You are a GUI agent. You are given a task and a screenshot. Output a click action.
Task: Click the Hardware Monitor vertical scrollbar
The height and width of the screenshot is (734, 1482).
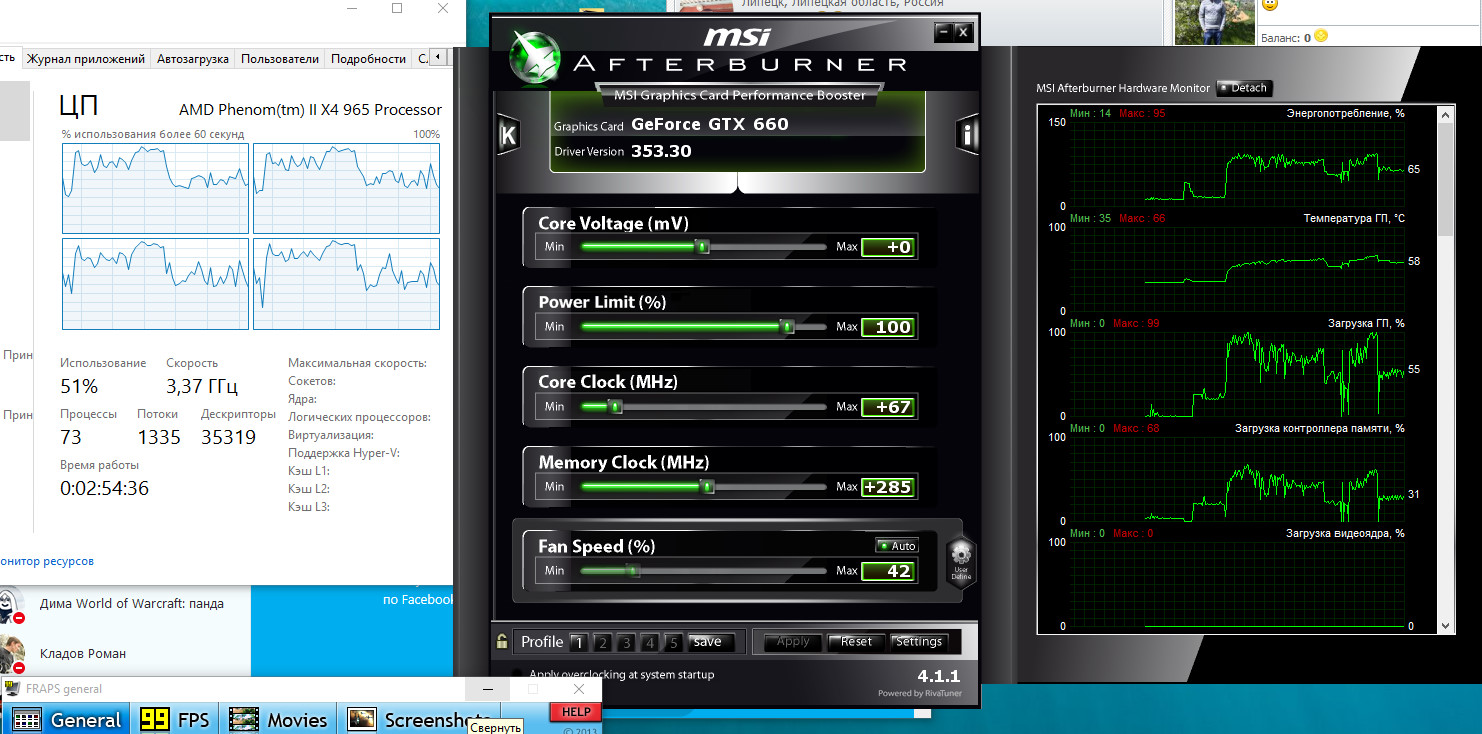click(x=1446, y=370)
